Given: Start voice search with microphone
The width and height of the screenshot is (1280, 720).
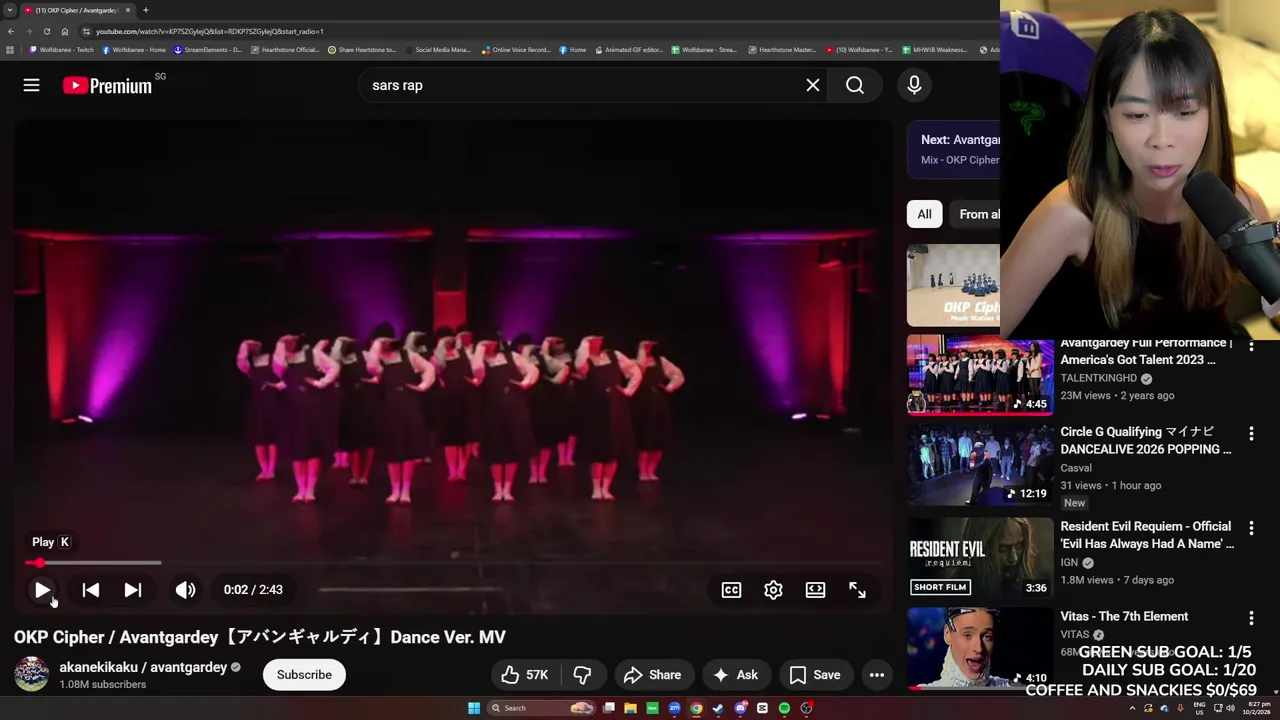Looking at the screenshot, I should (x=914, y=85).
